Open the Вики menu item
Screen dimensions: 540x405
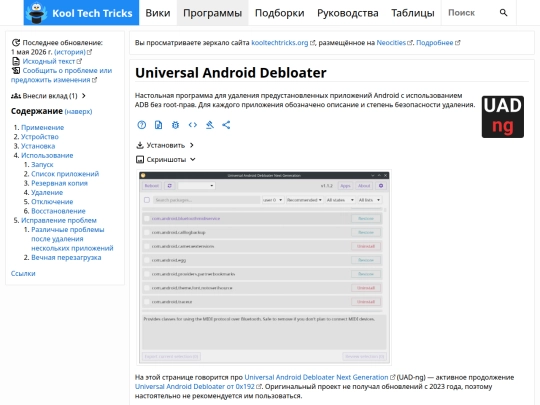click(x=158, y=13)
